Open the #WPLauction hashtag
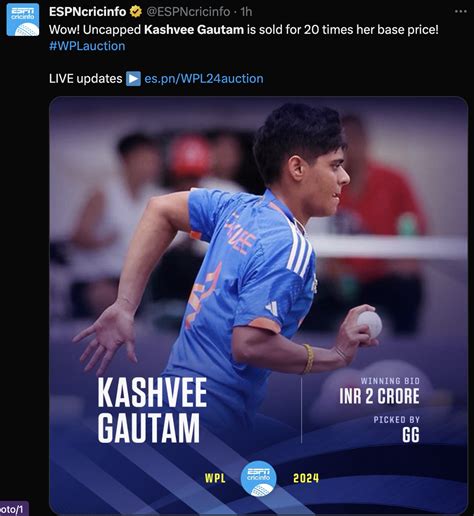The image size is (474, 516). pyautogui.click(x=87, y=46)
